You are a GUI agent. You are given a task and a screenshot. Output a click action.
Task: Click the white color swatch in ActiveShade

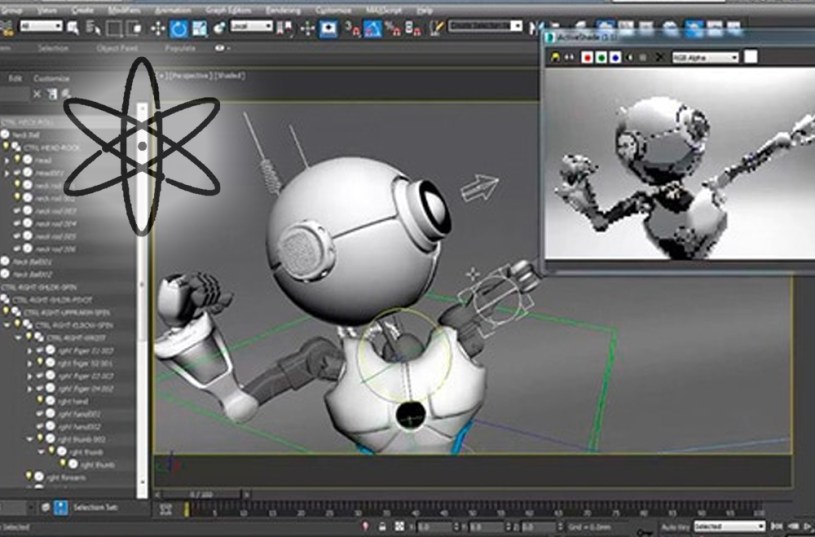click(750, 58)
